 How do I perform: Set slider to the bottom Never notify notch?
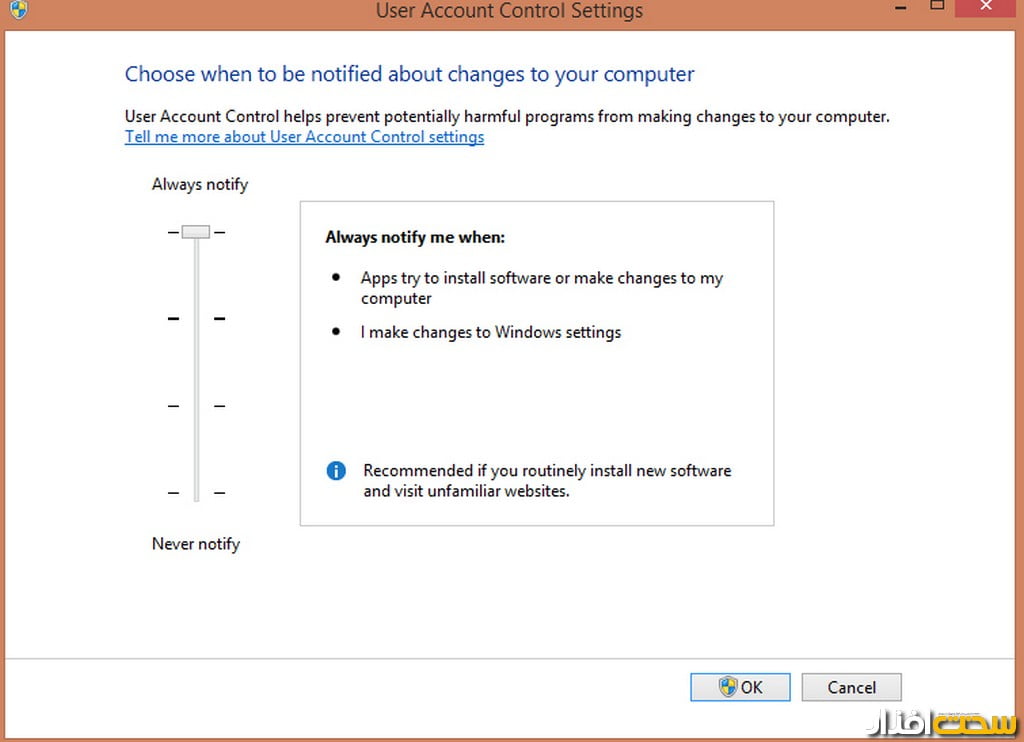[196, 493]
